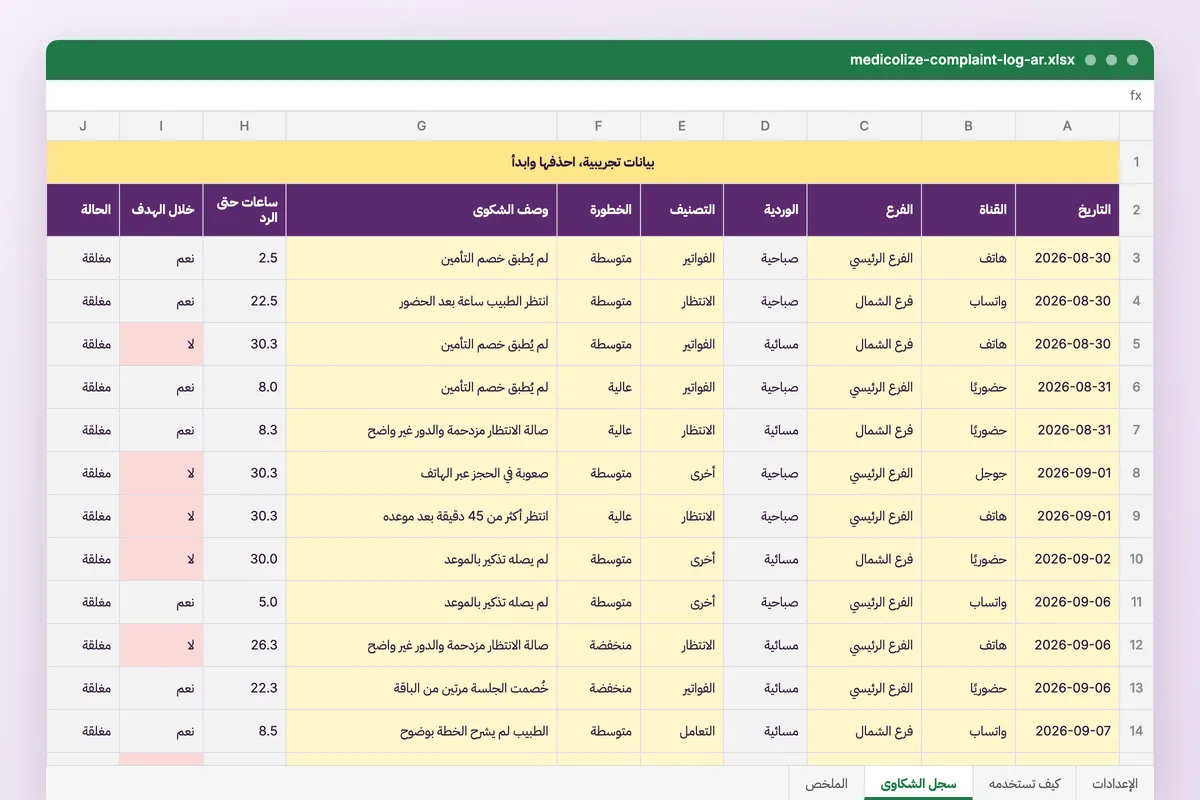Click the وصف الشكوى header cell
The height and width of the screenshot is (800, 1200).
coord(422,210)
